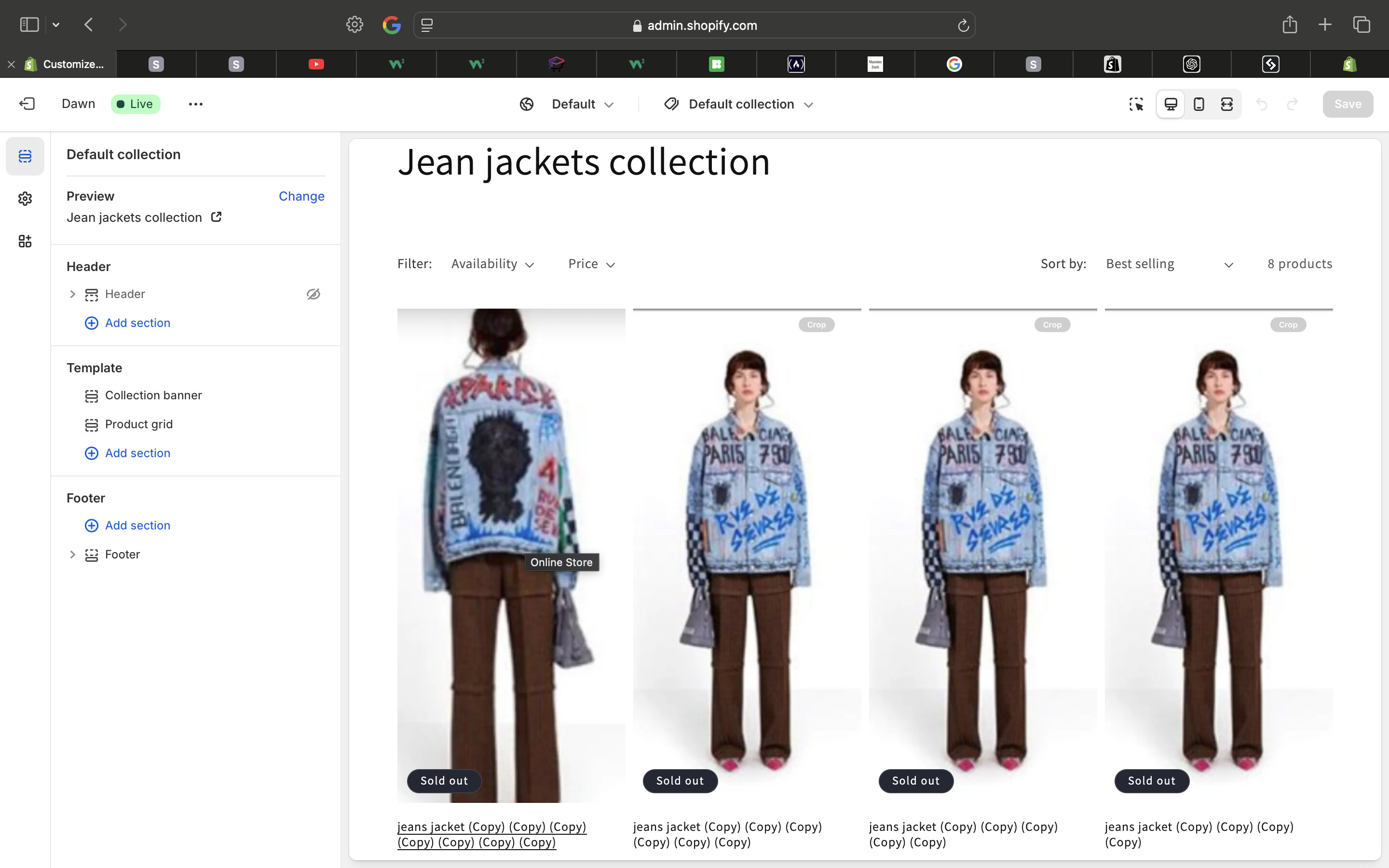Open first jeans jacket product image

pyautogui.click(x=511, y=555)
